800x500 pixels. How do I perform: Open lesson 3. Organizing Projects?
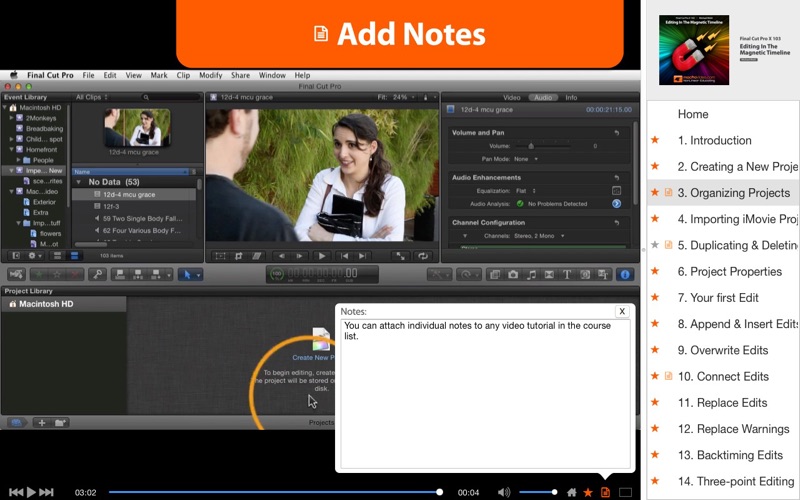coord(733,193)
